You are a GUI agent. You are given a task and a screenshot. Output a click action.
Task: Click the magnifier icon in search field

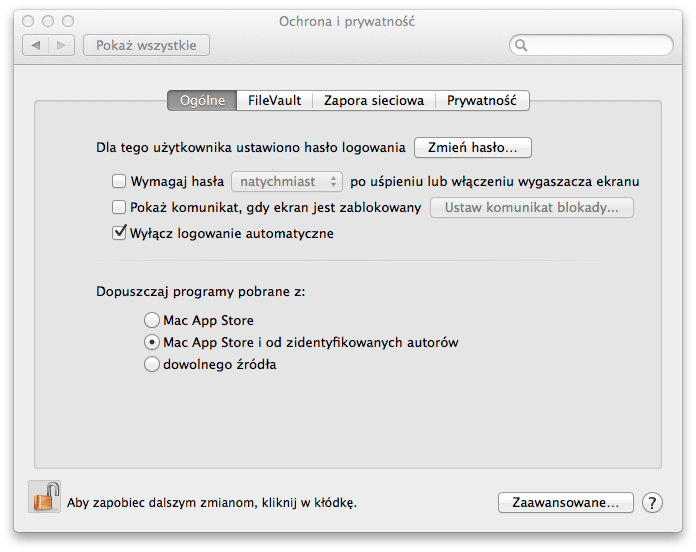point(521,45)
